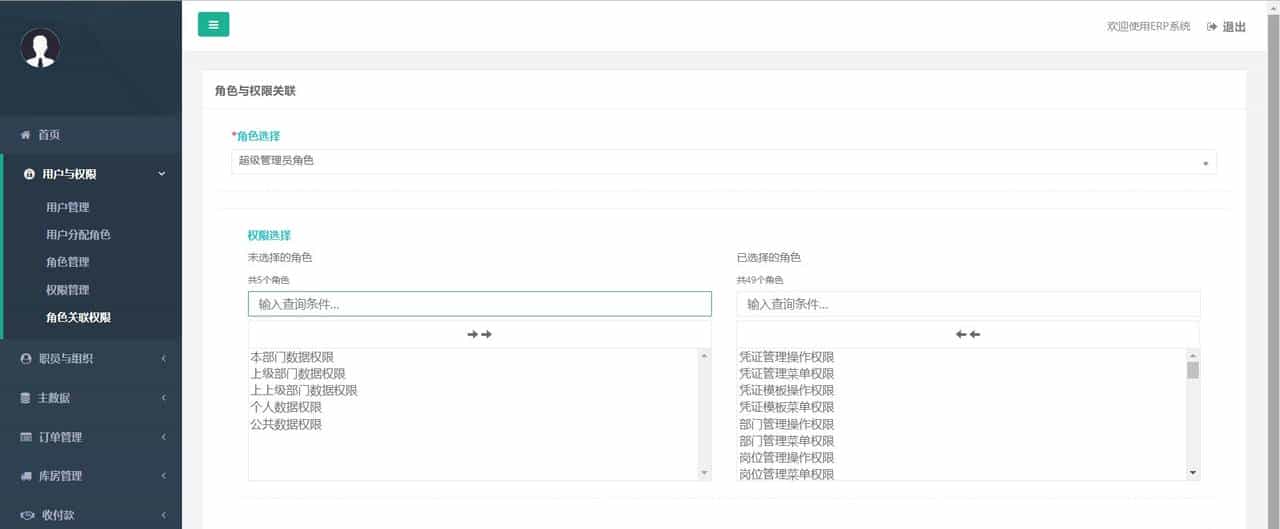Open 角色关联权限 submenu item
Screen dimensions: 1280x529
78,317
